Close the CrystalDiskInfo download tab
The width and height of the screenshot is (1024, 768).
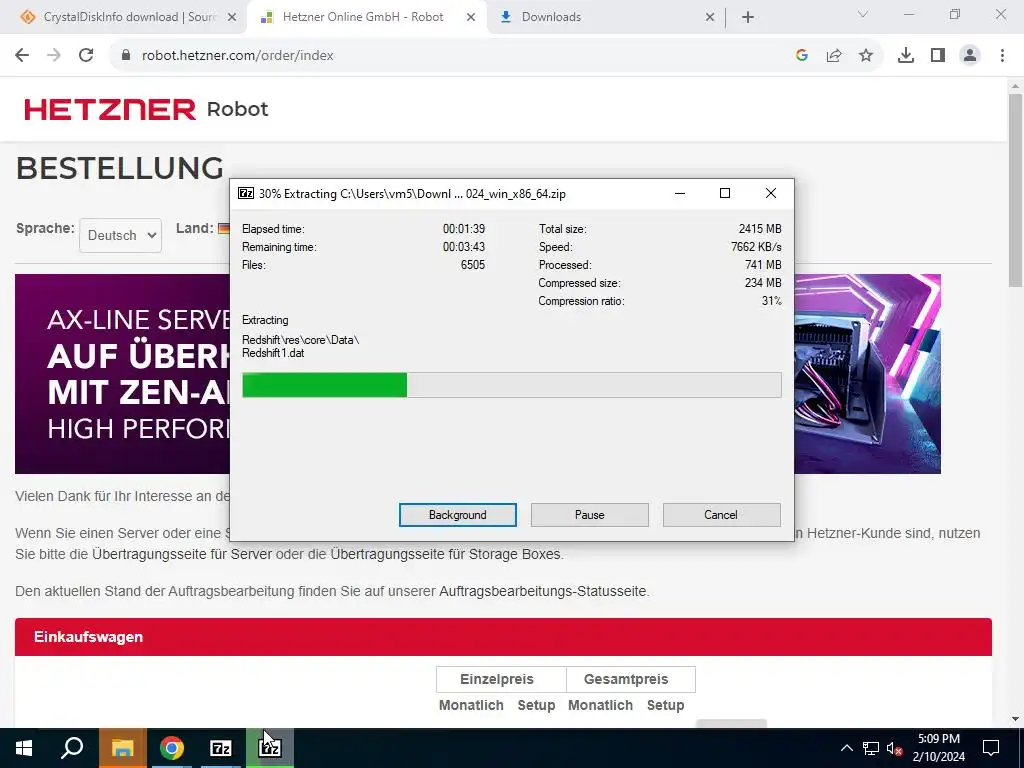click(232, 18)
